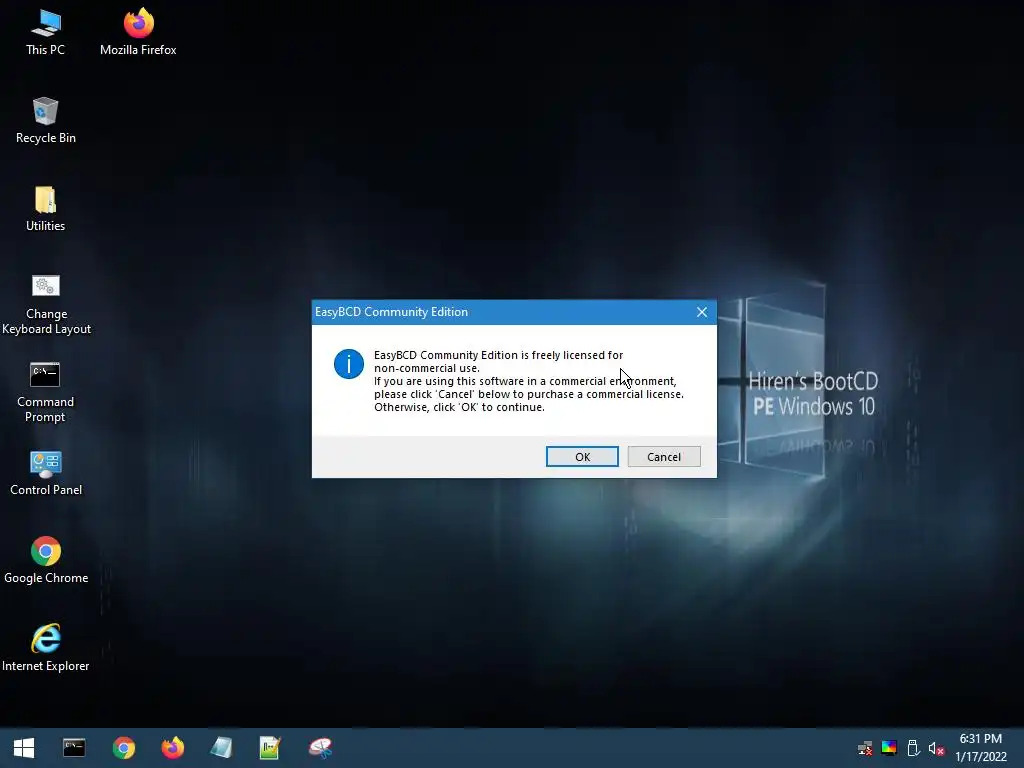The image size is (1024, 768).
Task: Launch Firefox from the taskbar
Action: point(172,748)
